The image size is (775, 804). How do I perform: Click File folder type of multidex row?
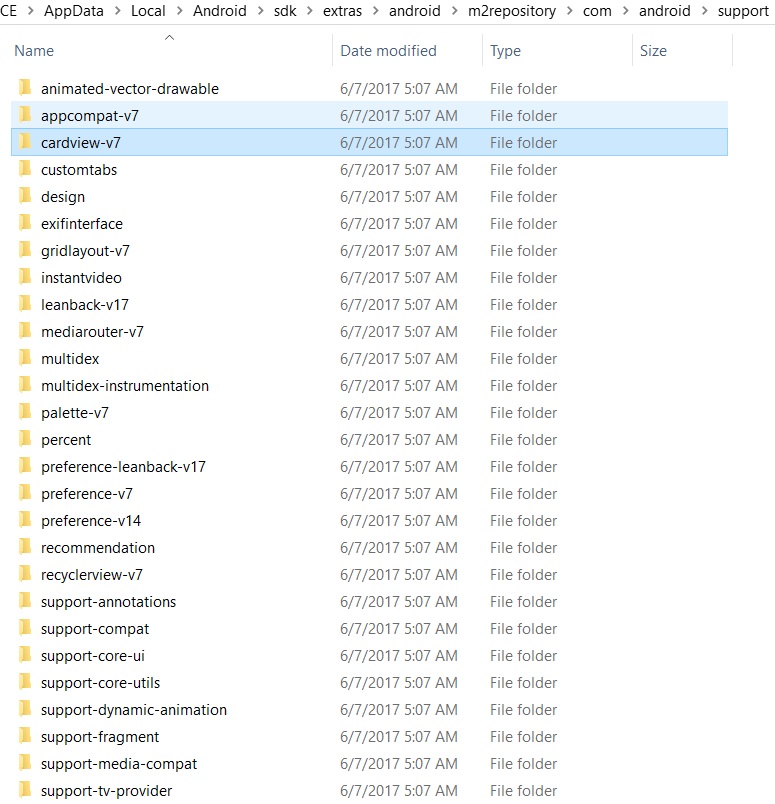523,358
